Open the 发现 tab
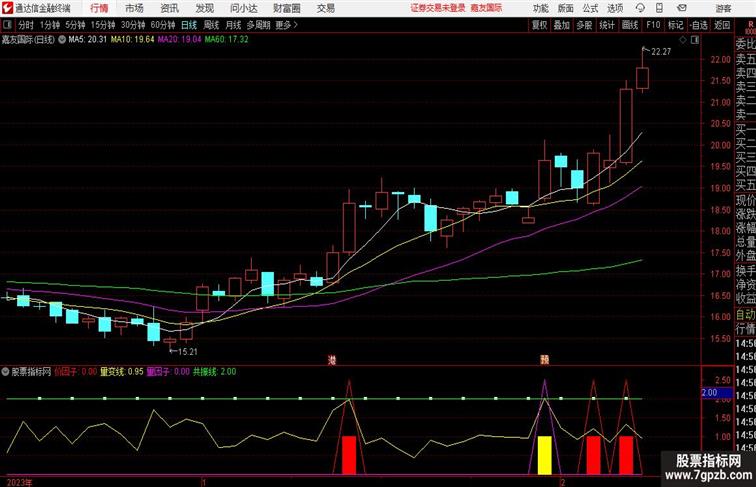This screenshot has width=756, height=487. (x=204, y=8)
